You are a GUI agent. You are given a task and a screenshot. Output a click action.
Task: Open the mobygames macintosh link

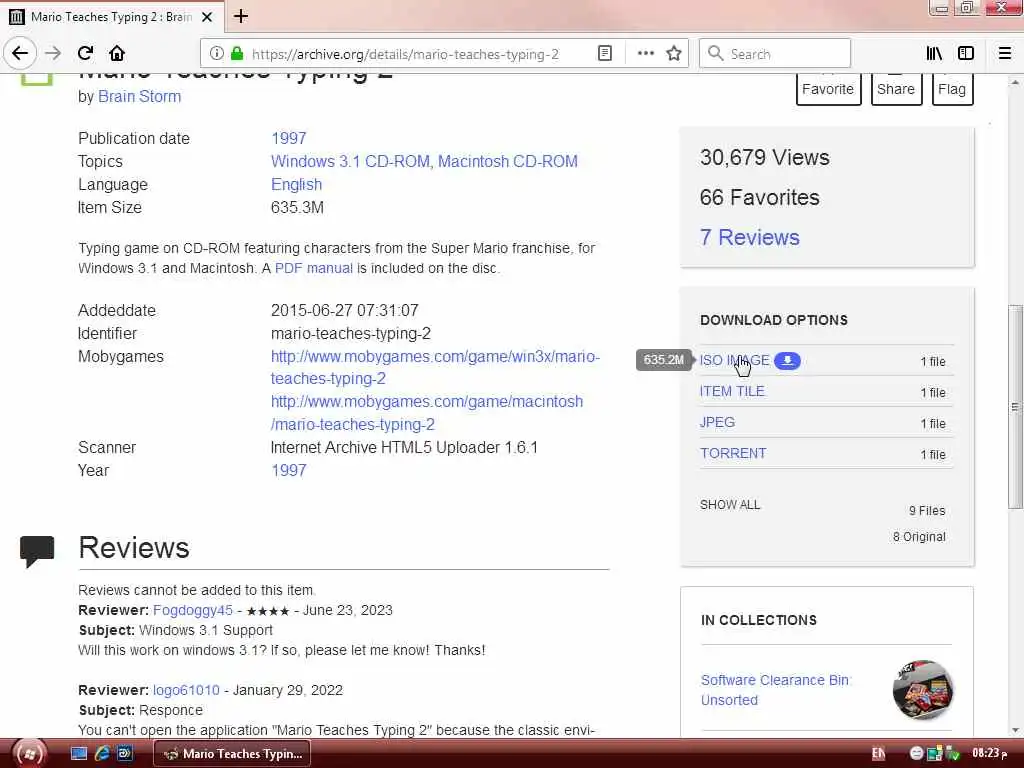pos(427,413)
